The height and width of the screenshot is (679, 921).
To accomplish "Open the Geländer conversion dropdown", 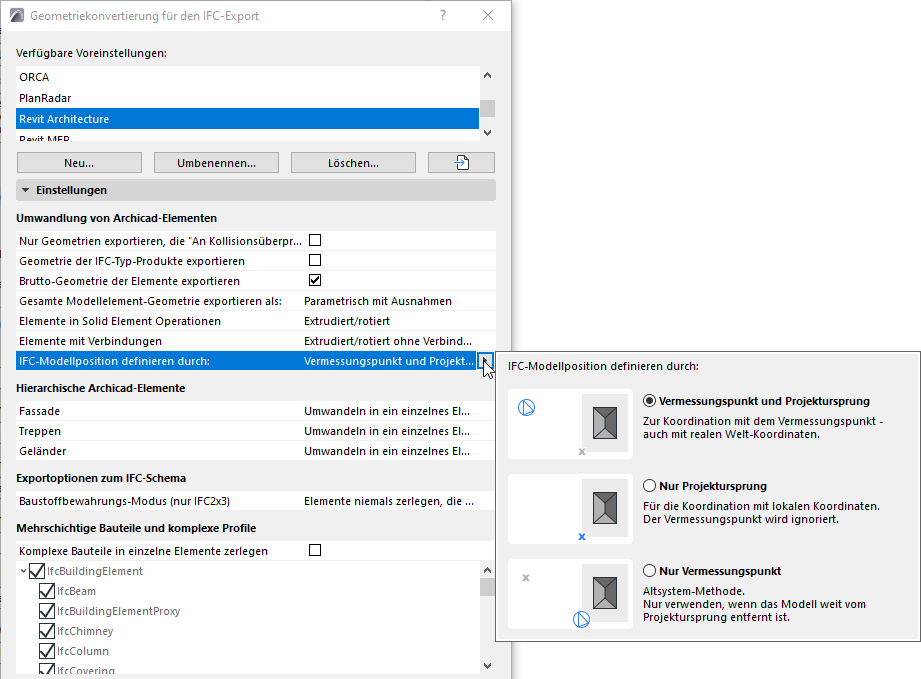I will pyautogui.click(x=386, y=451).
